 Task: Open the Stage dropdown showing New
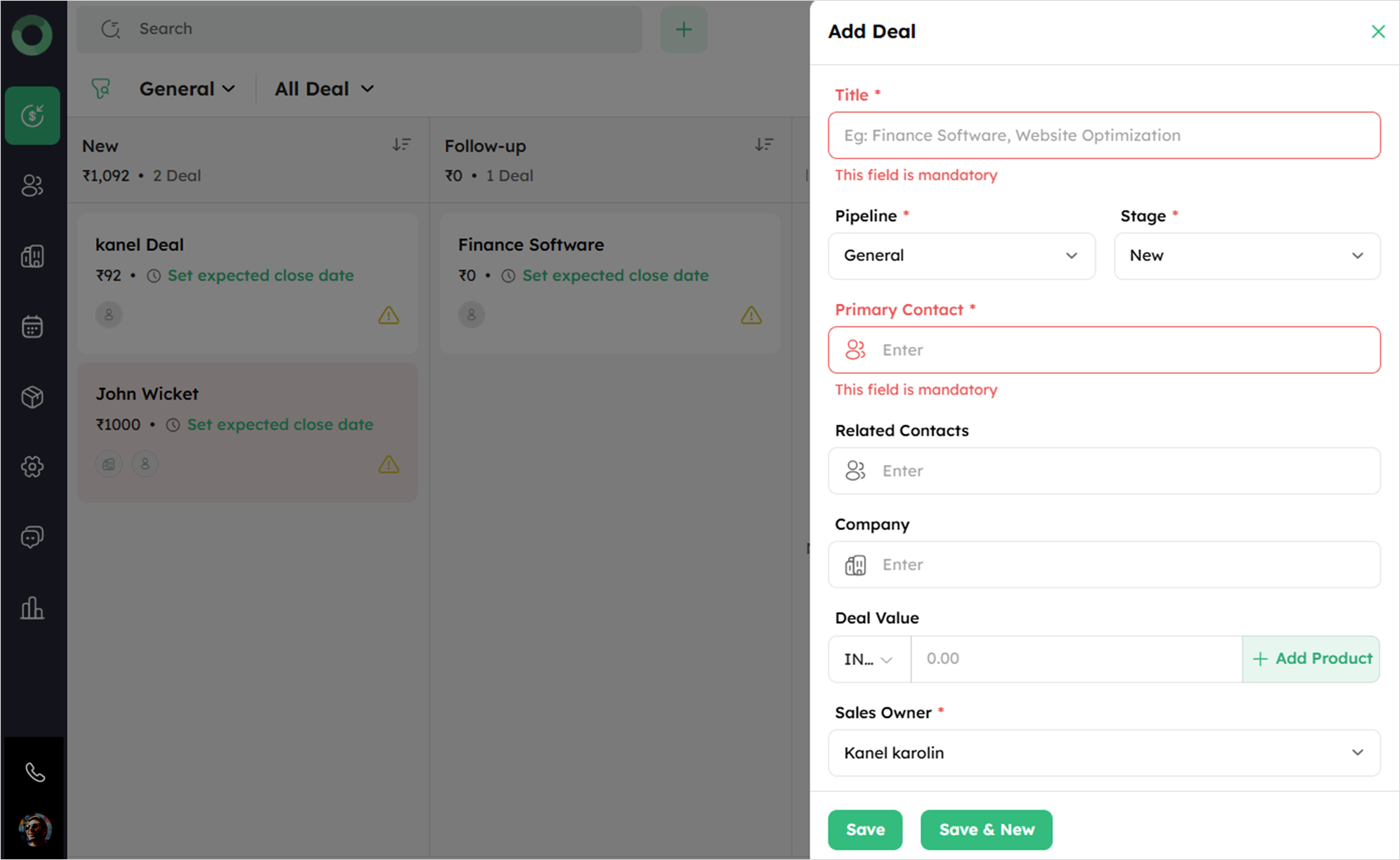pos(1247,255)
